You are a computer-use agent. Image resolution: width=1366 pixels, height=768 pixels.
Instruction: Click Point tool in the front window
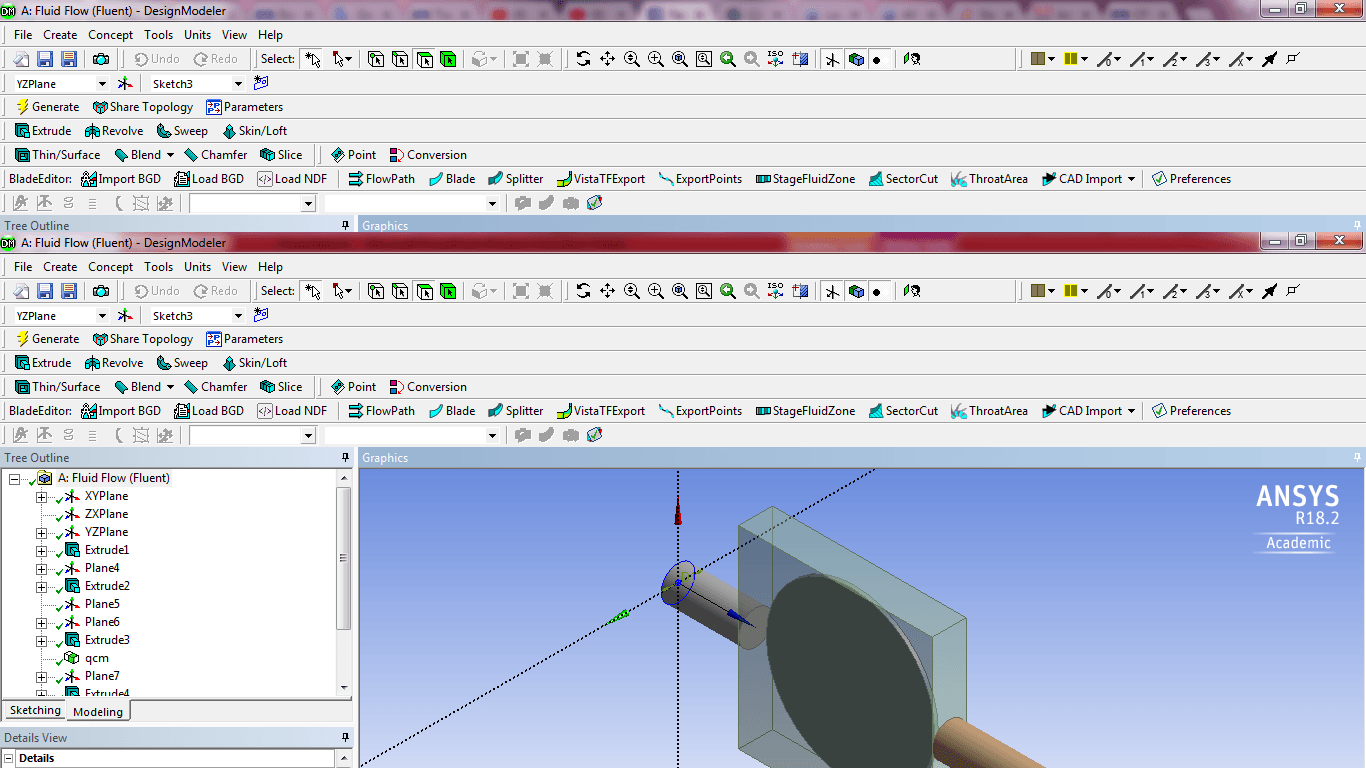click(353, 387)
